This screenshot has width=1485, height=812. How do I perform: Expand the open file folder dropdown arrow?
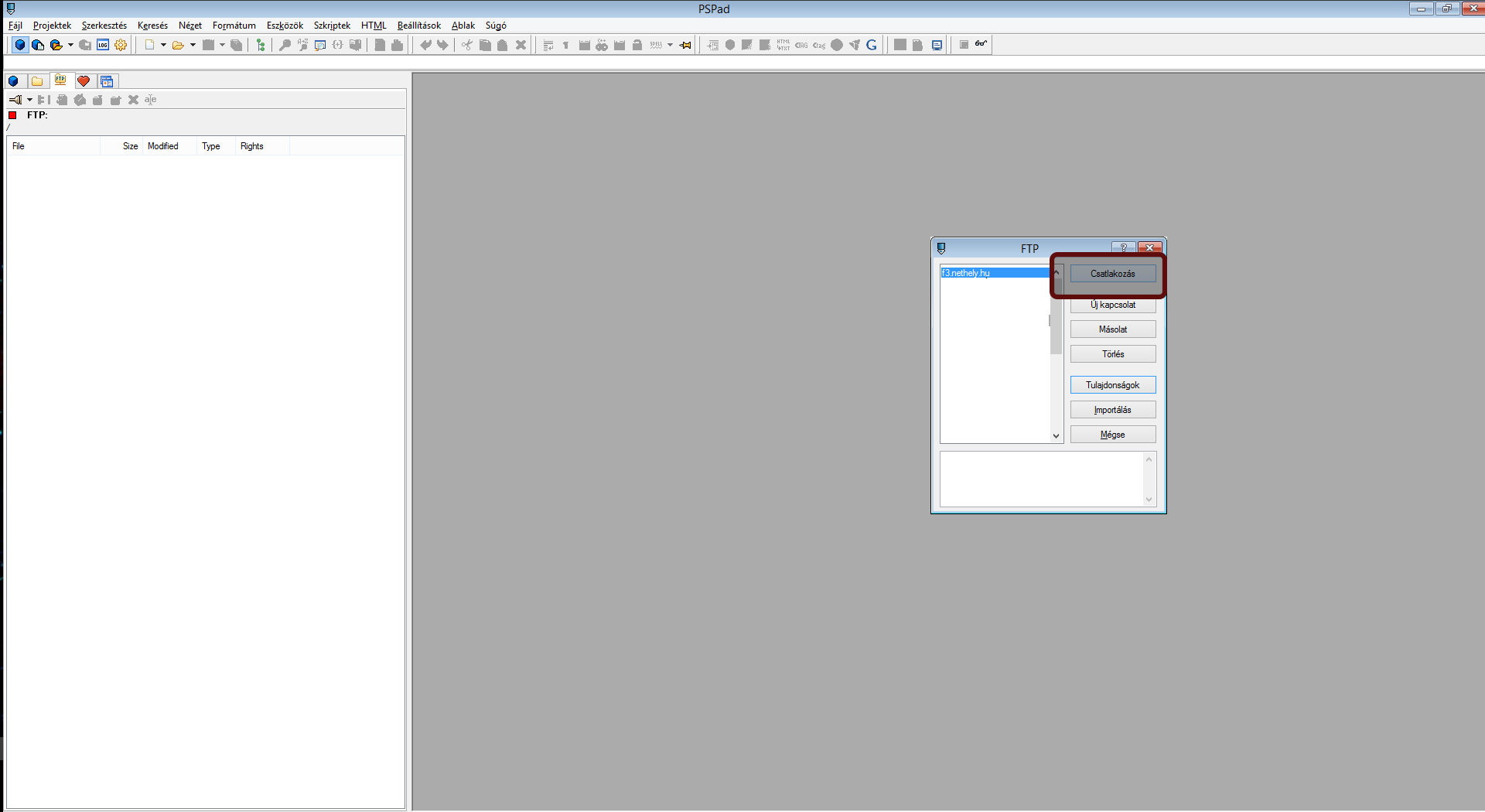coord(193,45)
